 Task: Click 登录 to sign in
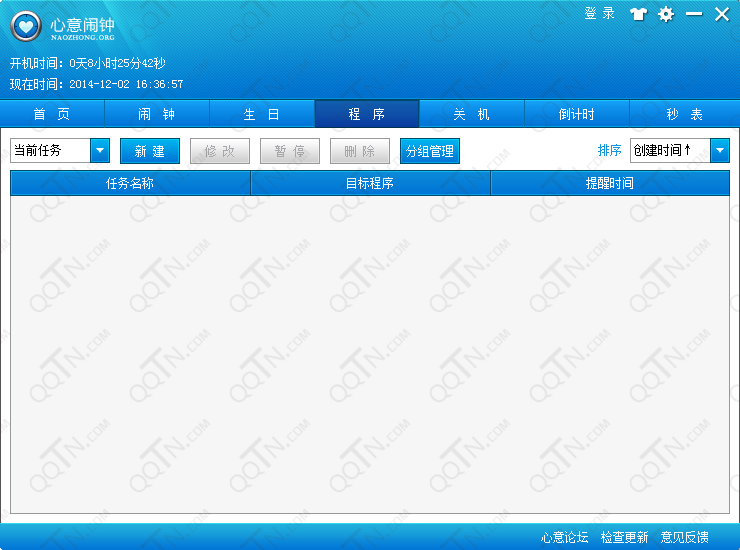[x=599, y=14]
